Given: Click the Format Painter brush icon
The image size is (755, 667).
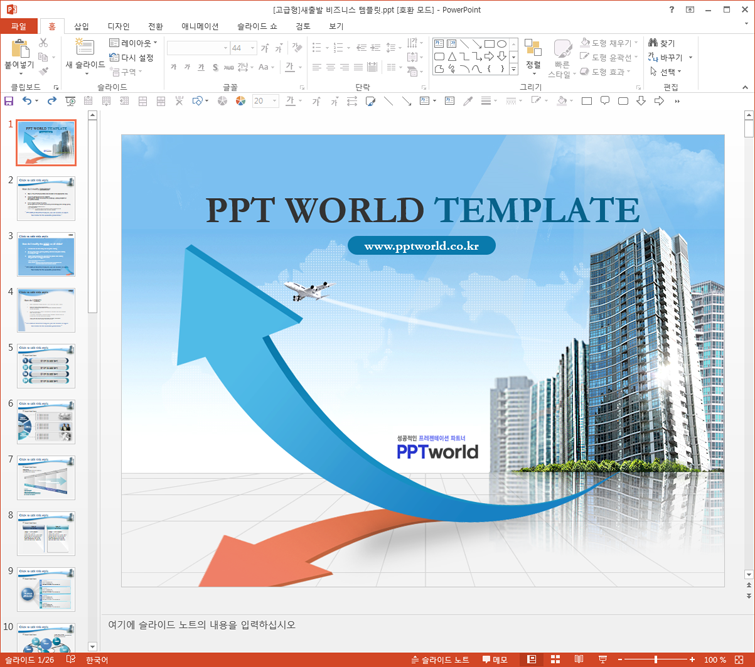Looking at the screenshot, I should pos(43,72).
